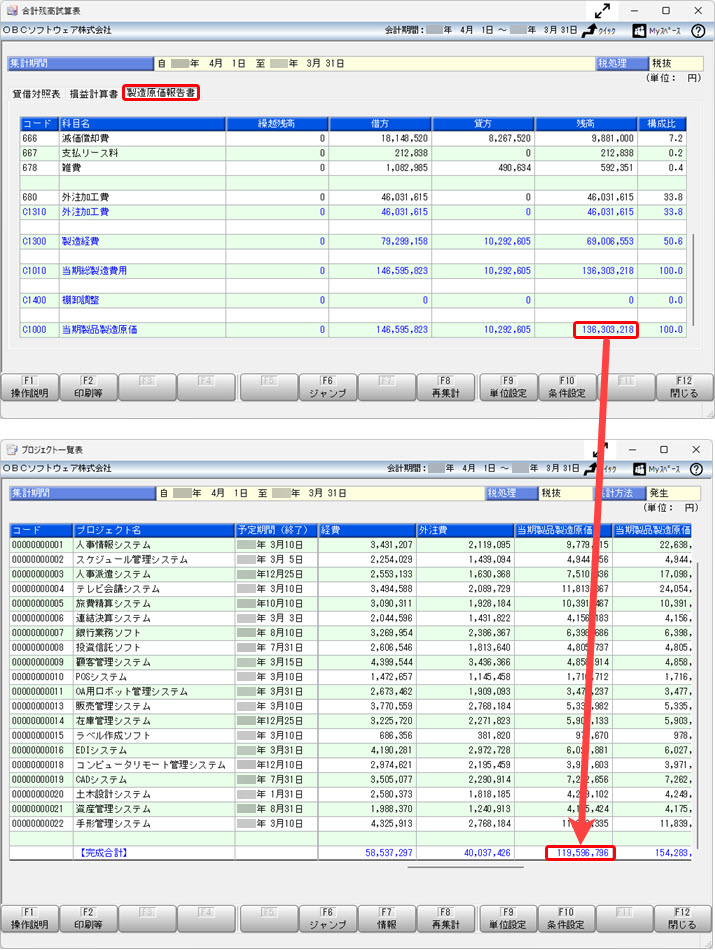The image size is (715, 950).
Task: Select C1300 製造経費 row
Action: (x=353, y=241)
